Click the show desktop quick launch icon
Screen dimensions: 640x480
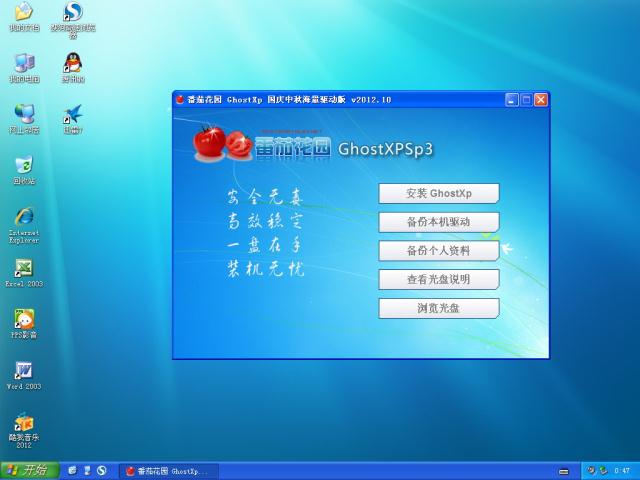click(87, 471)
